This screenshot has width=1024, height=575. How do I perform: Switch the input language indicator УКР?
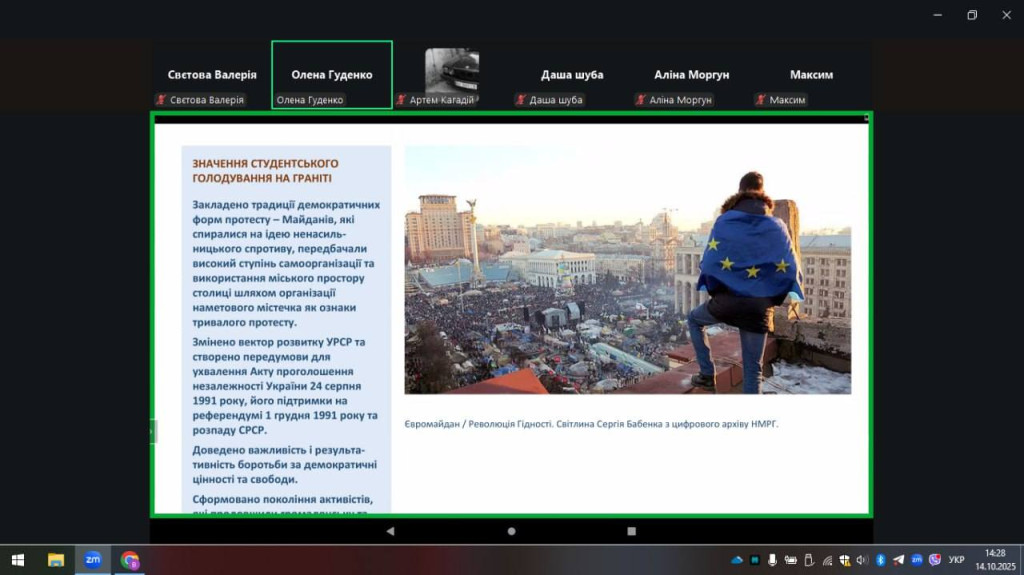pyautogui.click(x=957, y=560)
